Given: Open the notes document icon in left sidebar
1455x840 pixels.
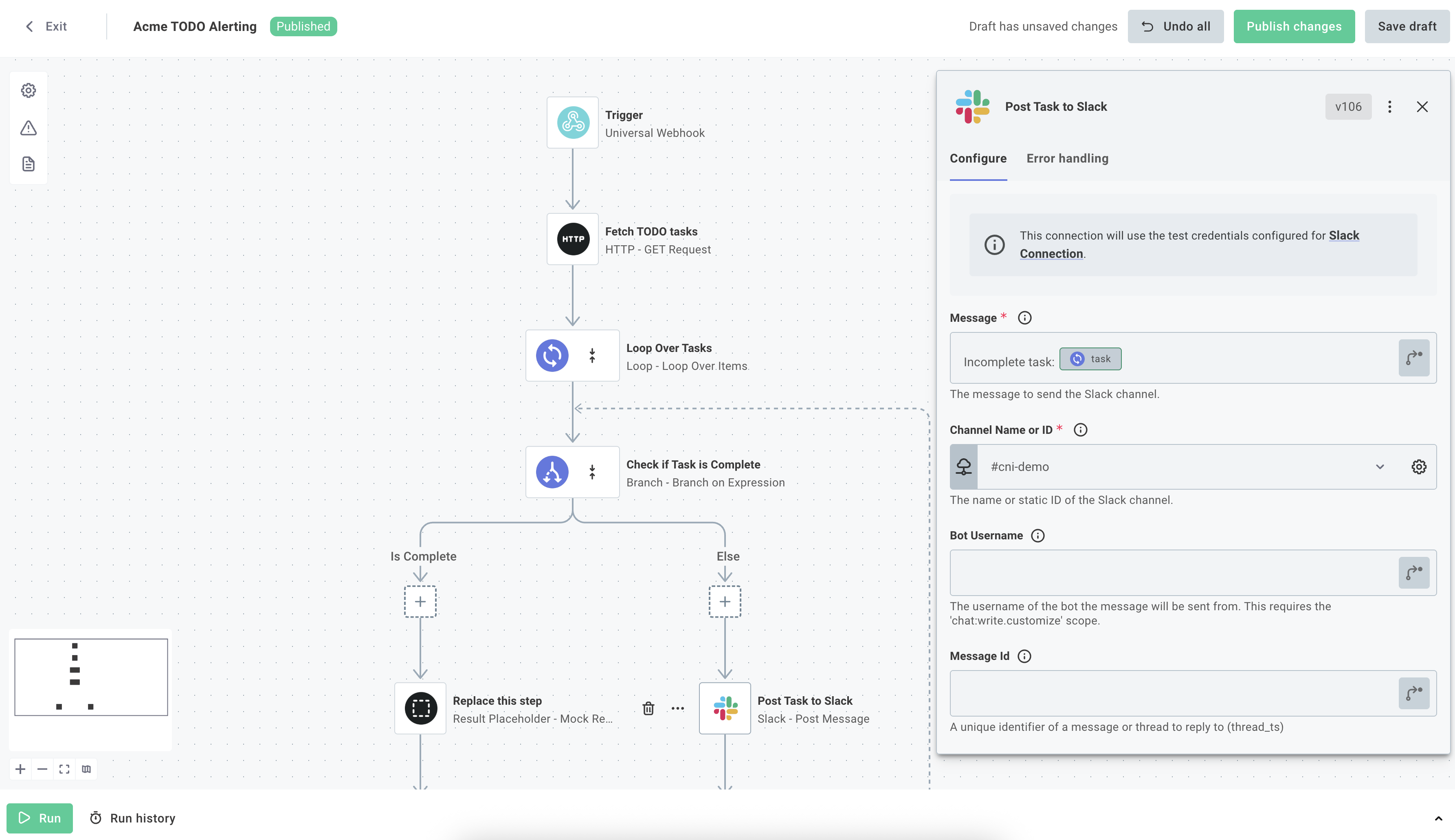Looking at the screenshot, I should [x=28, y=164].
